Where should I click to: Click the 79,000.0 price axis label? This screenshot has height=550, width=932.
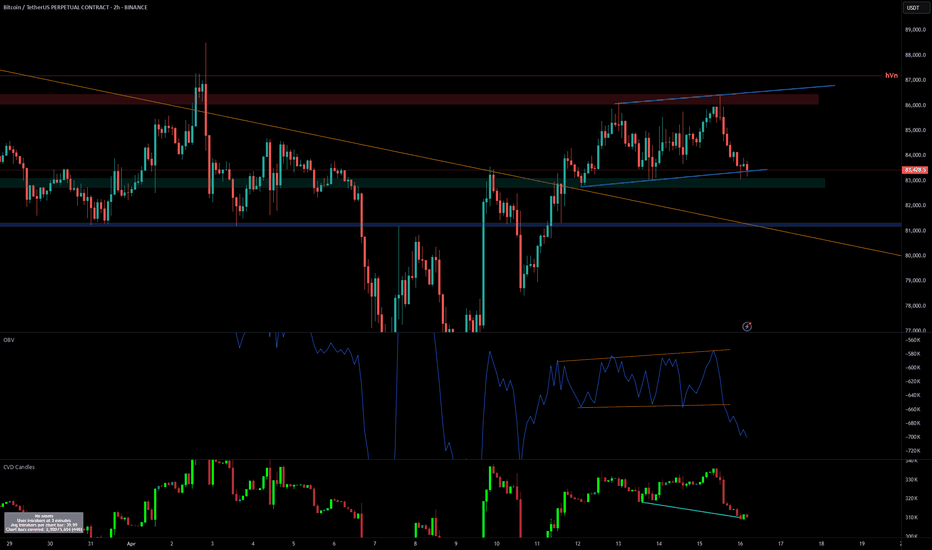click(915, 281)
